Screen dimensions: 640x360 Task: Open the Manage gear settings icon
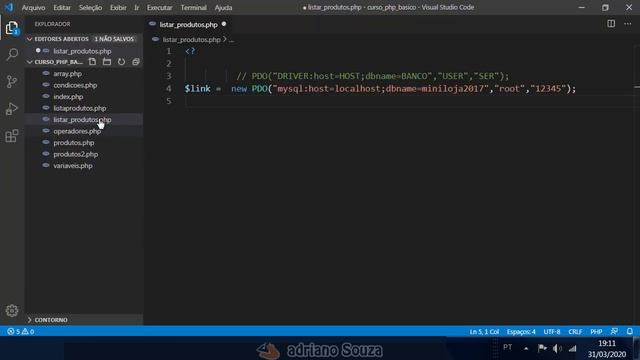(x=12, y=311)
